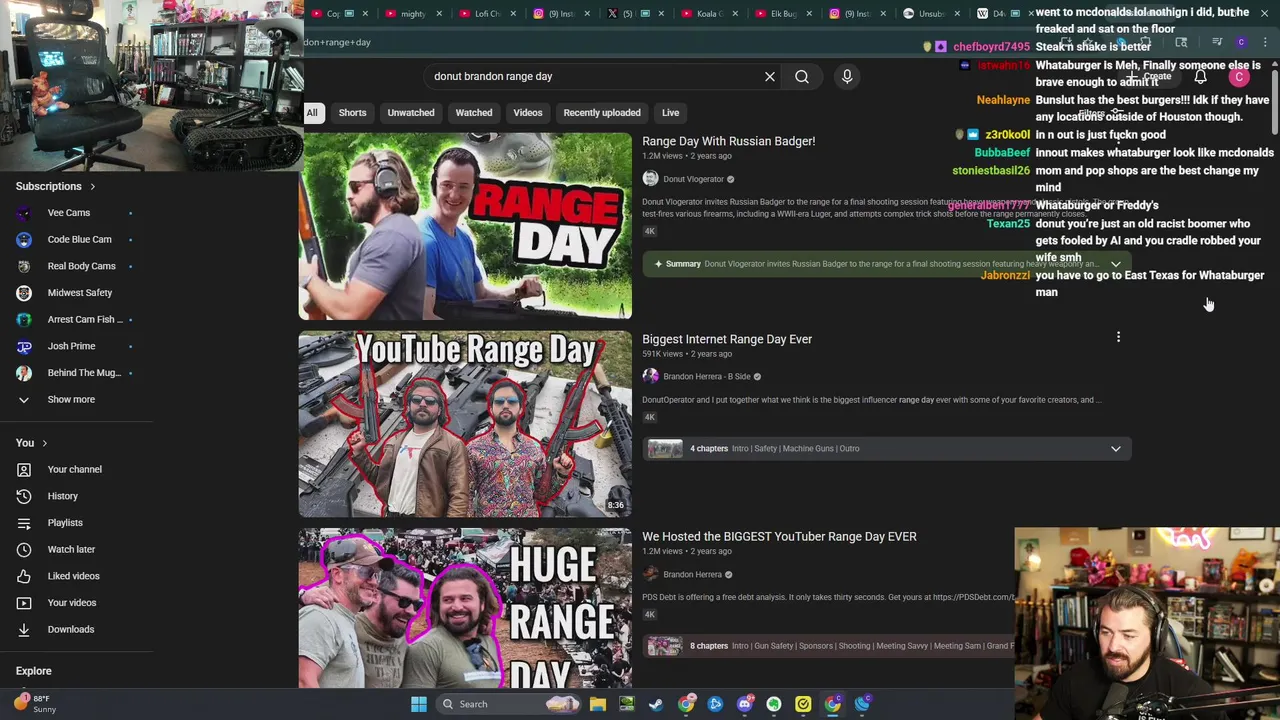Go to Brandon Herrera channel name

pos(692,574)
